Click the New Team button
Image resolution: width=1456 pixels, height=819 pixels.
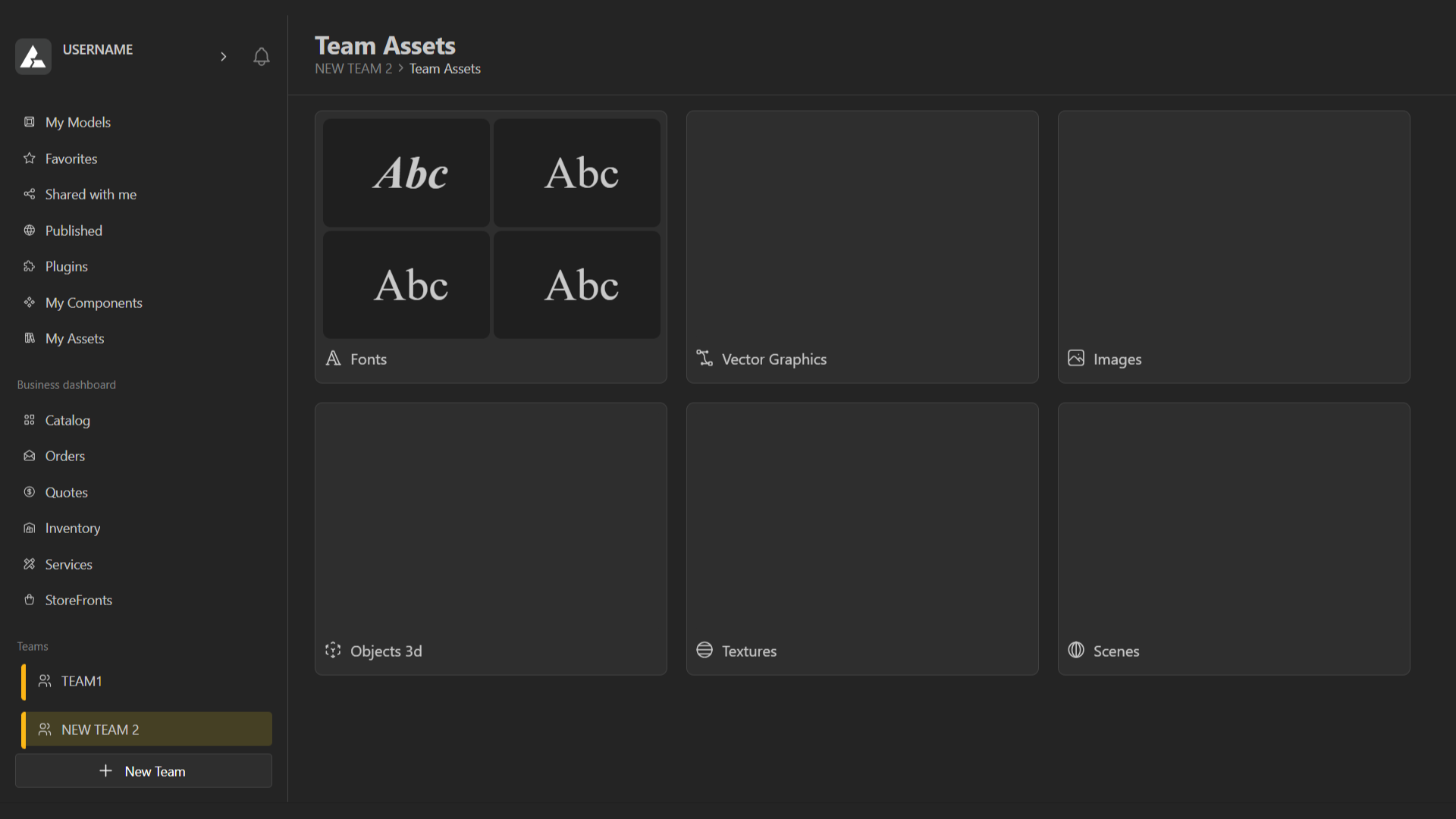[143, 771]
